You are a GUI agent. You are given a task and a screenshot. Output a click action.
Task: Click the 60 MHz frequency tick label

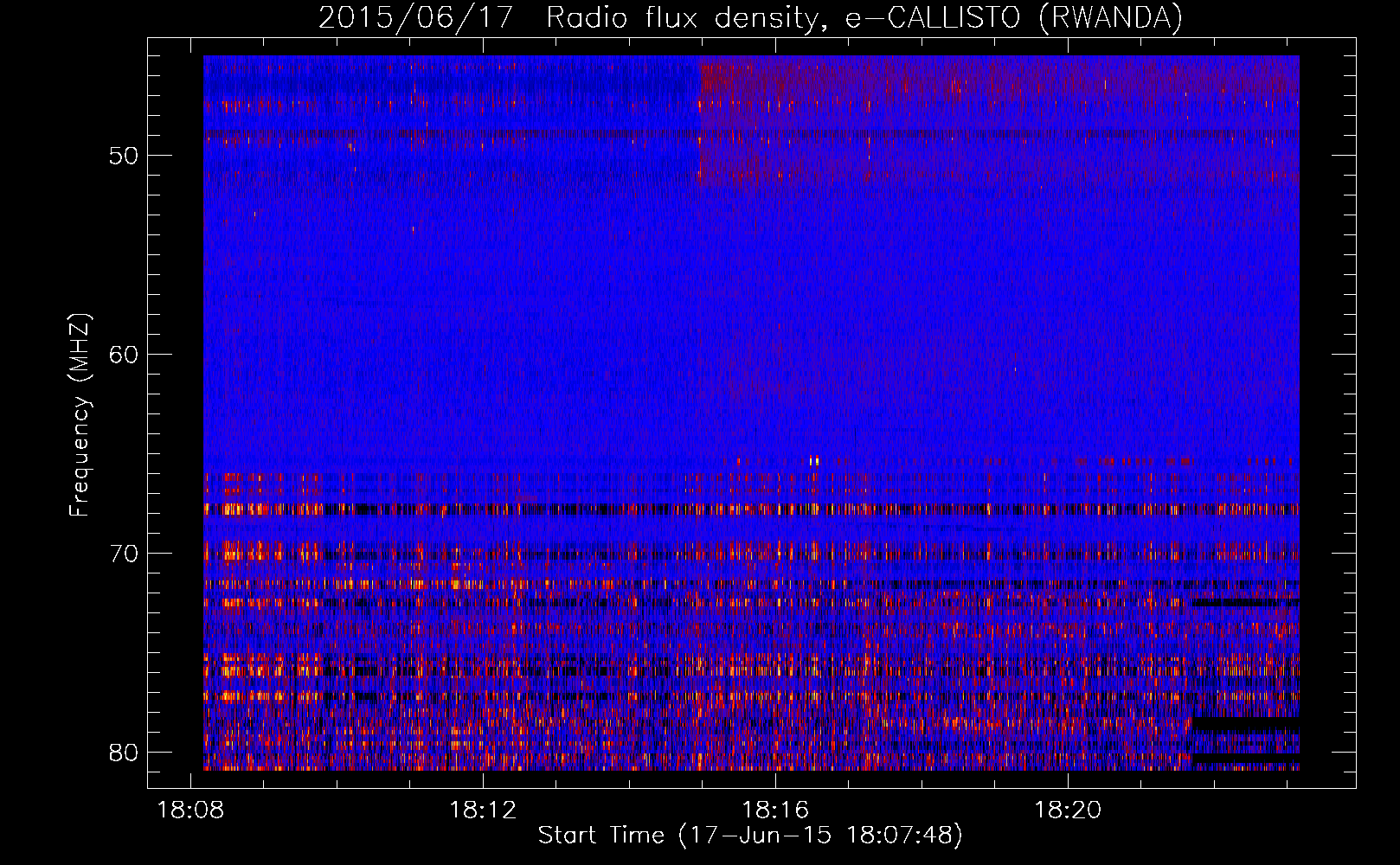125,355
